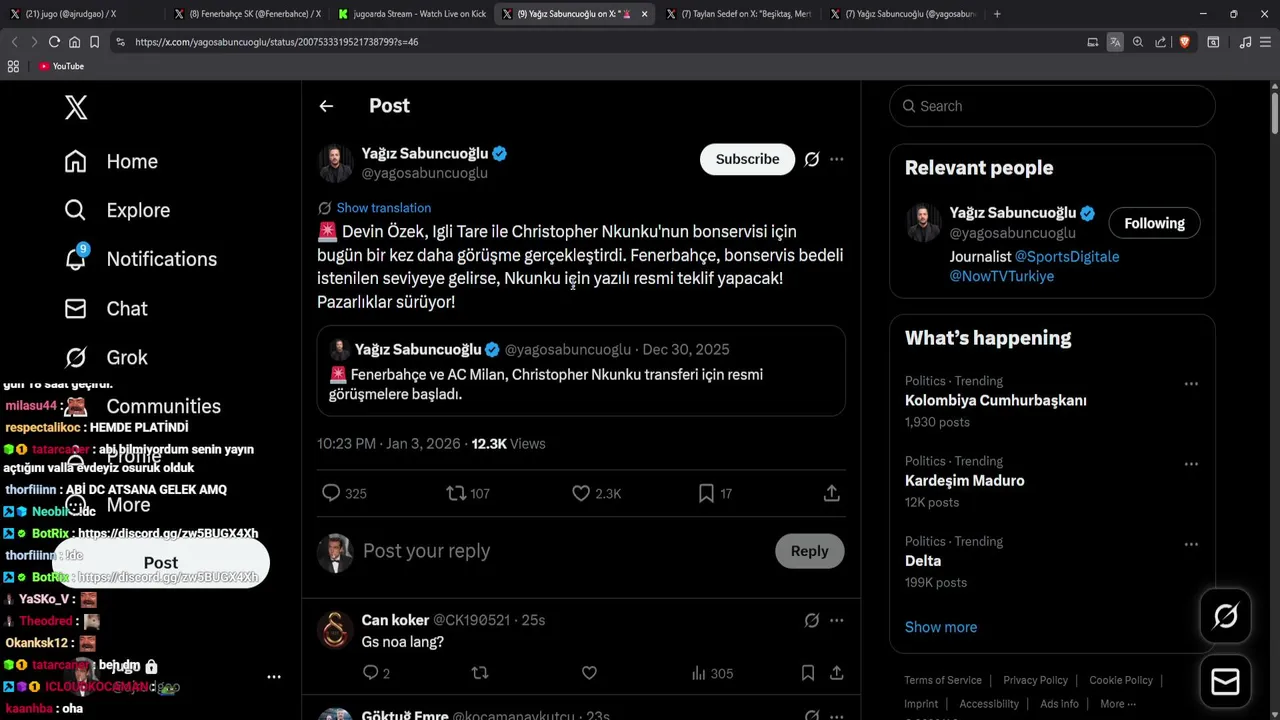Open Explore in the sidebar
This screenshot has width=1280, height=720.
point(117,210)
